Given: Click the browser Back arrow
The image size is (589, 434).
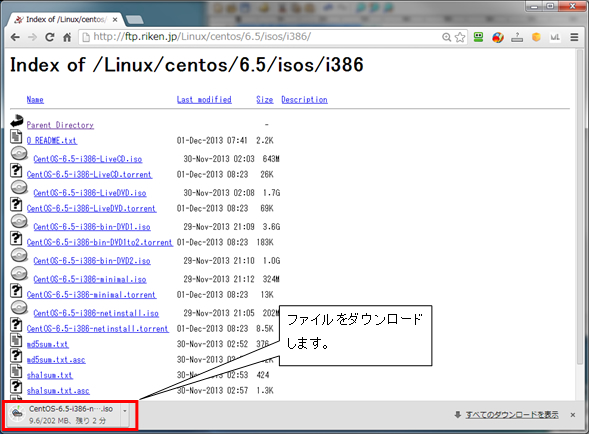Looking at the screenshot, I should click(x=15, y=37).
